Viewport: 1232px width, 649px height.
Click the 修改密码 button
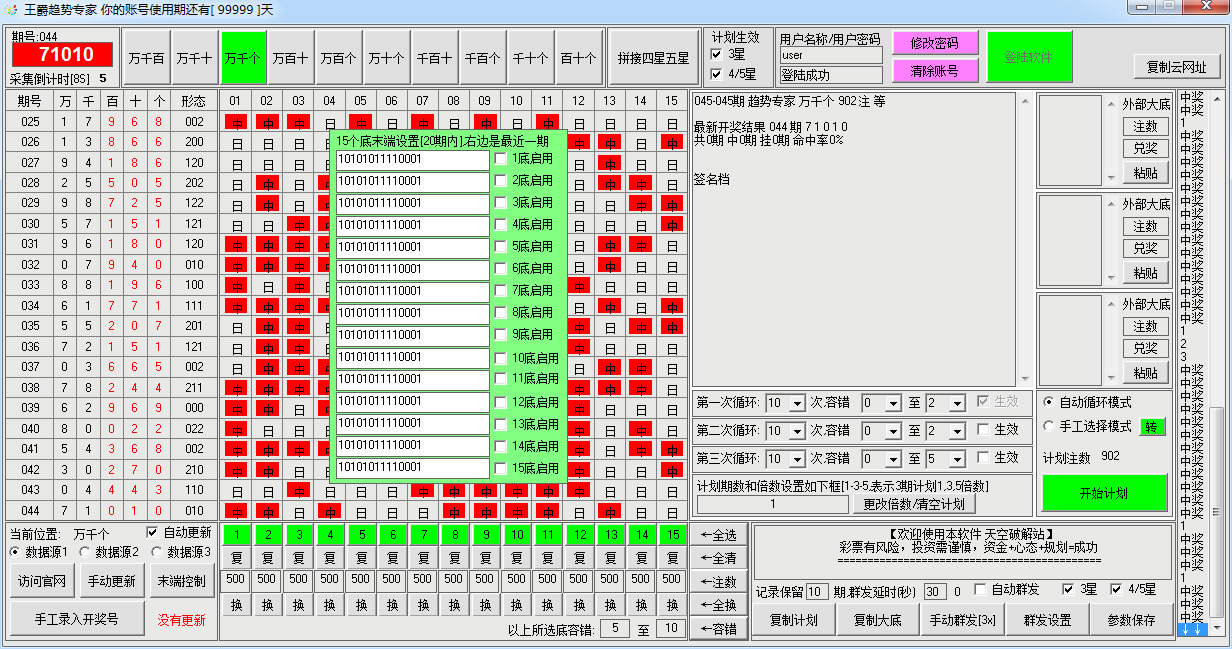pyautogui.click(x=934, y=43)
